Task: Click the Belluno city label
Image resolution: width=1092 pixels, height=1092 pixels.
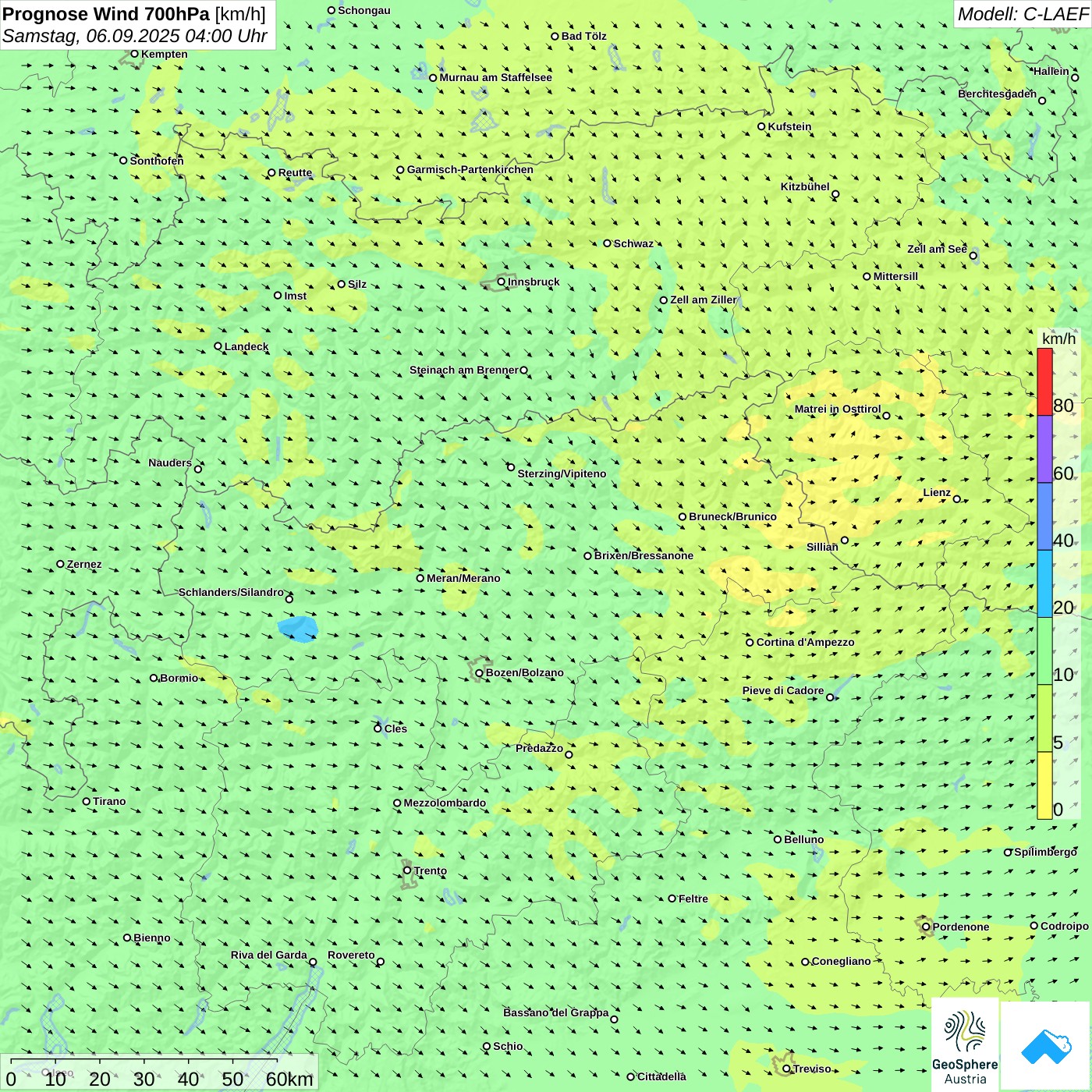Action: pyautogui.click(x=803, y=839)
